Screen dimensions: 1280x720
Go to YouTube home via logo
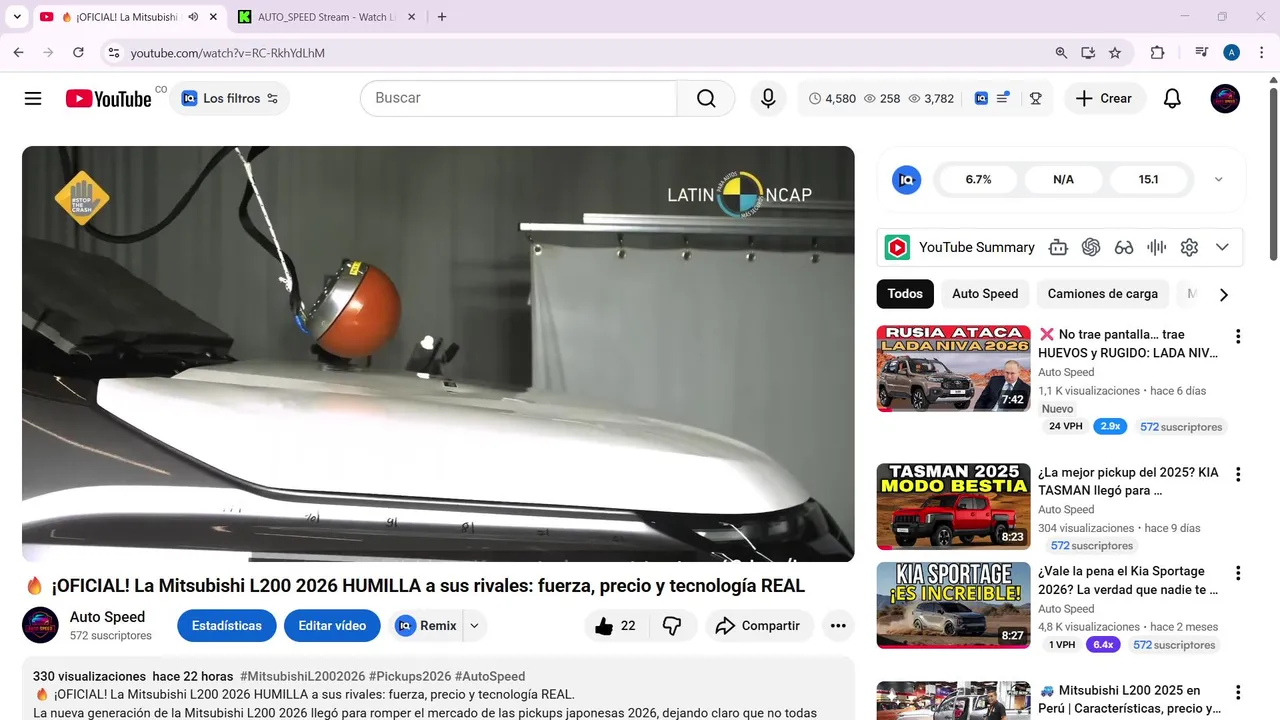109,98
